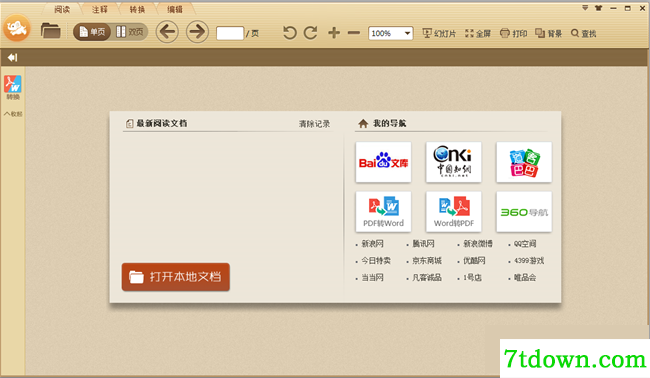Image resolution: width=650 pixels, height=378 pixels.
Task: Rotate page counterclockwise
Action: 289,33
